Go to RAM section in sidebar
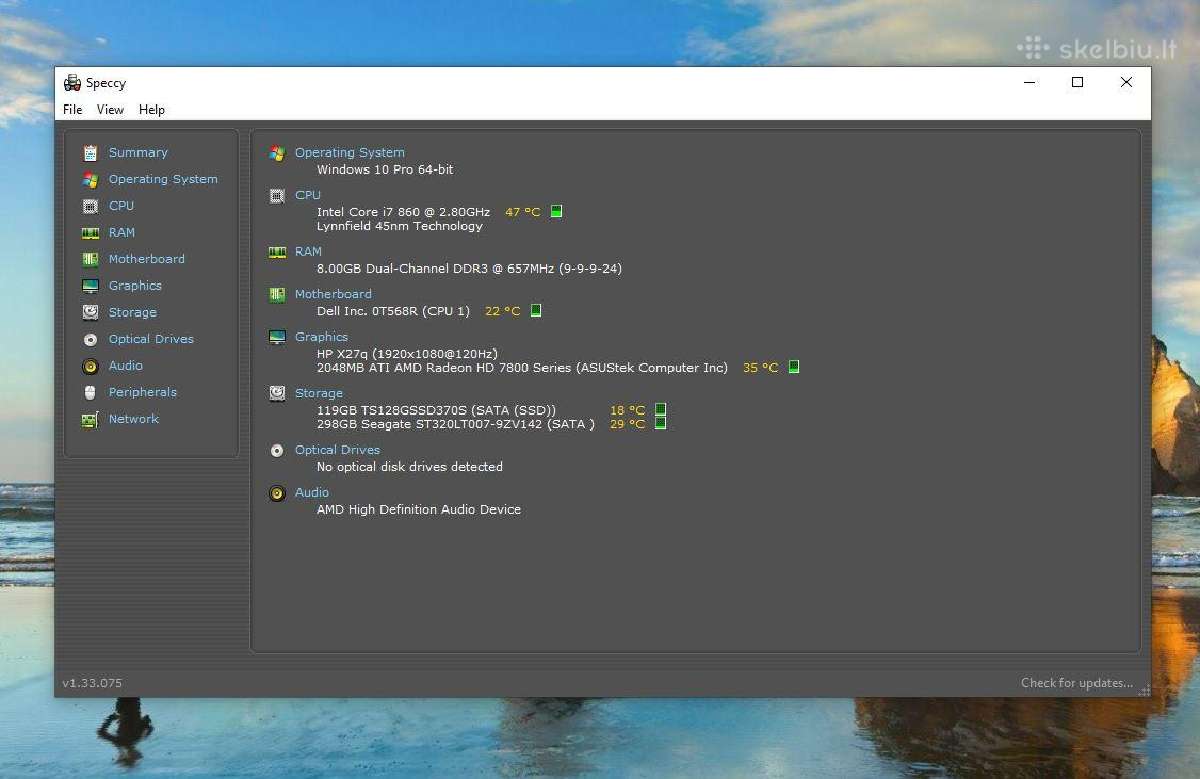The image size is (1200, 779). (121, 232)
